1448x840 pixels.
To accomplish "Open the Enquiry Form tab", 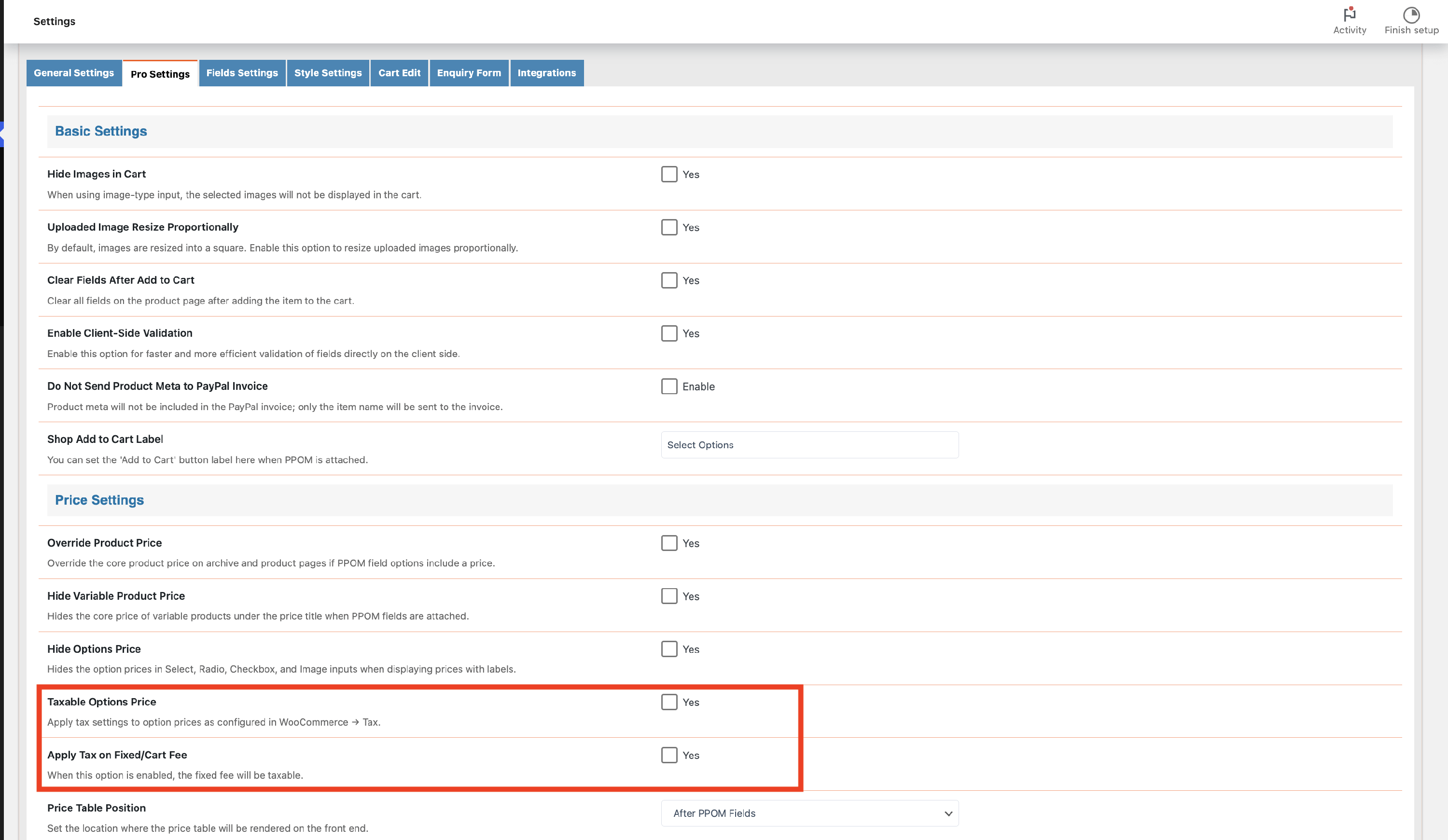I will point(468,73).
